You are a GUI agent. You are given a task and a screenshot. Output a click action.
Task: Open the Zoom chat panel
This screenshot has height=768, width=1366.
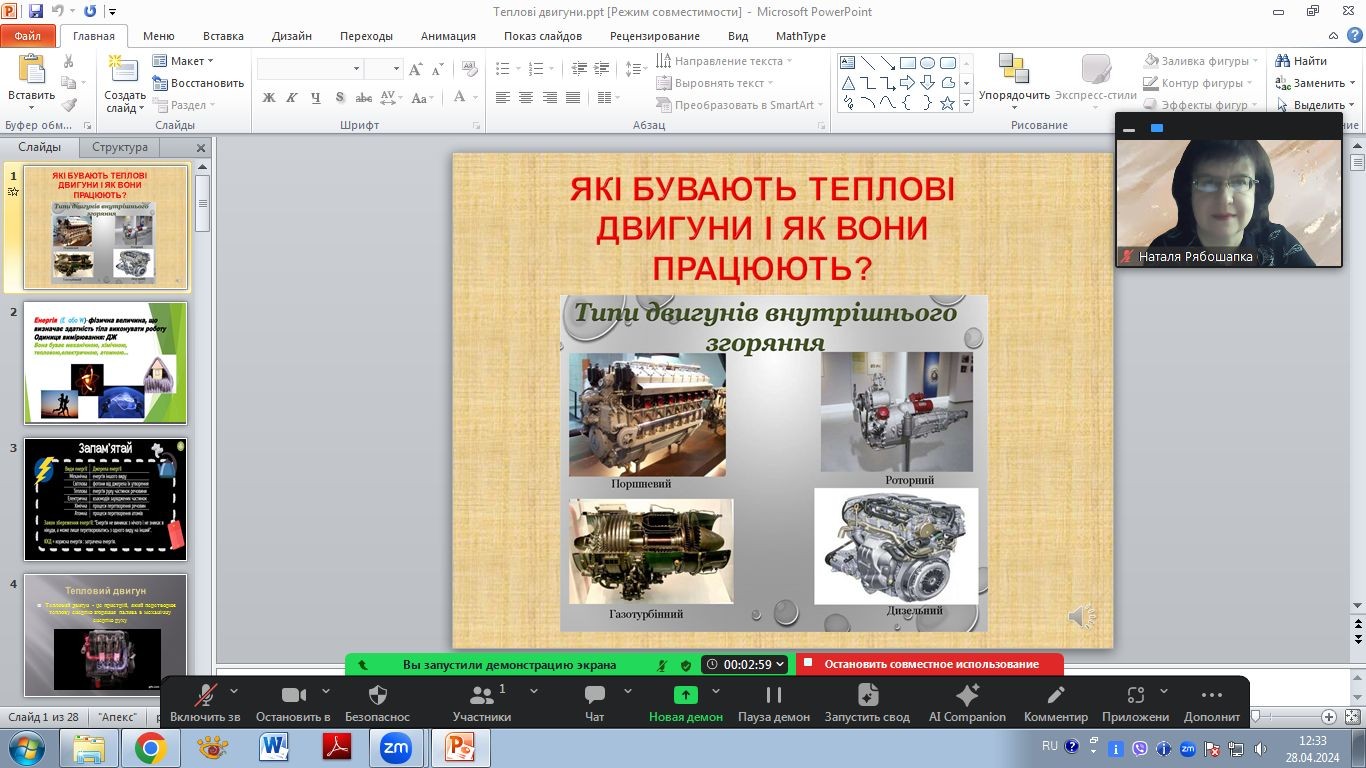click(x=594, y=696)
